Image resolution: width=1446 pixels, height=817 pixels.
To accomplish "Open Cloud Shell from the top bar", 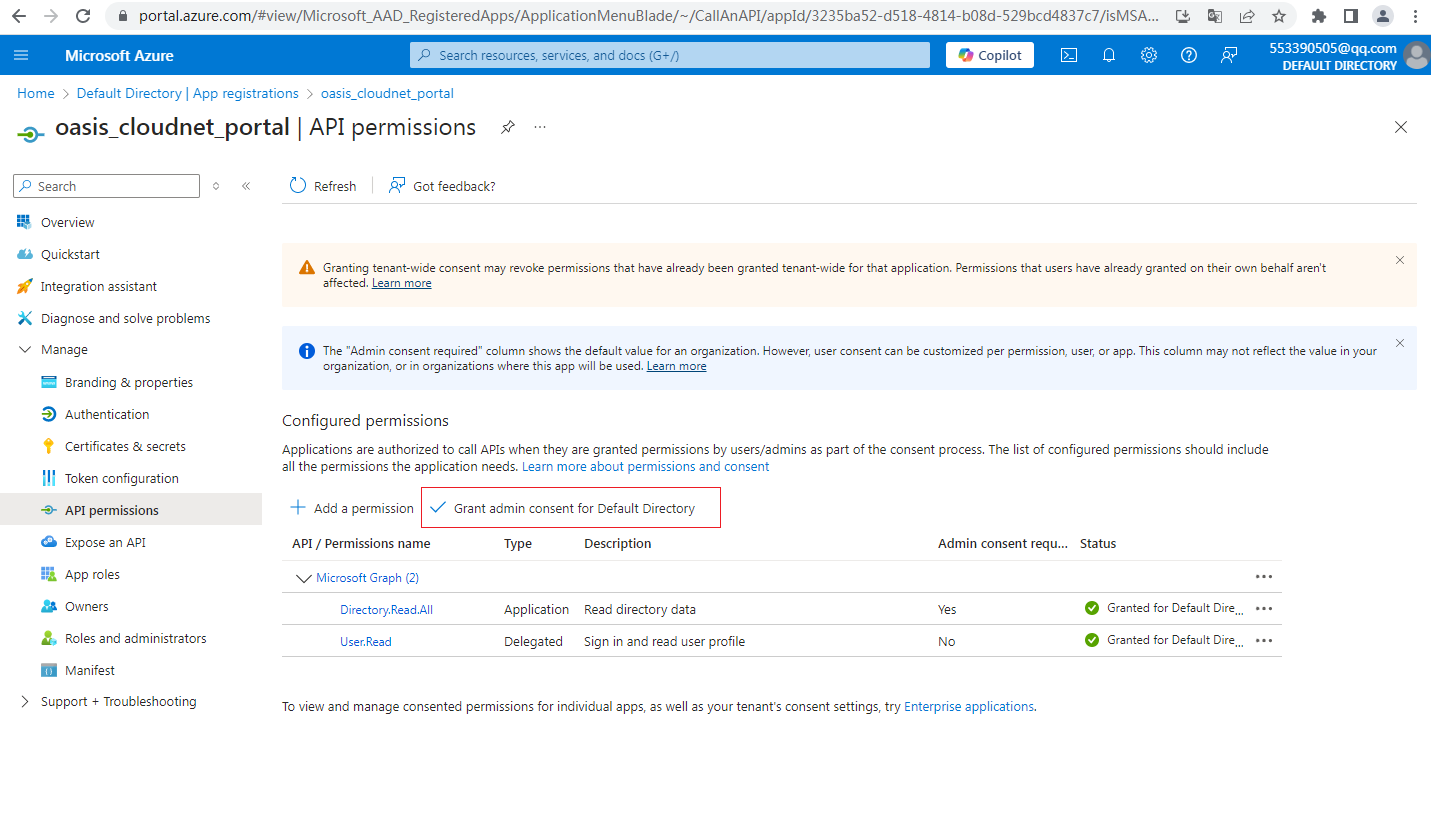I will 1069,55.
